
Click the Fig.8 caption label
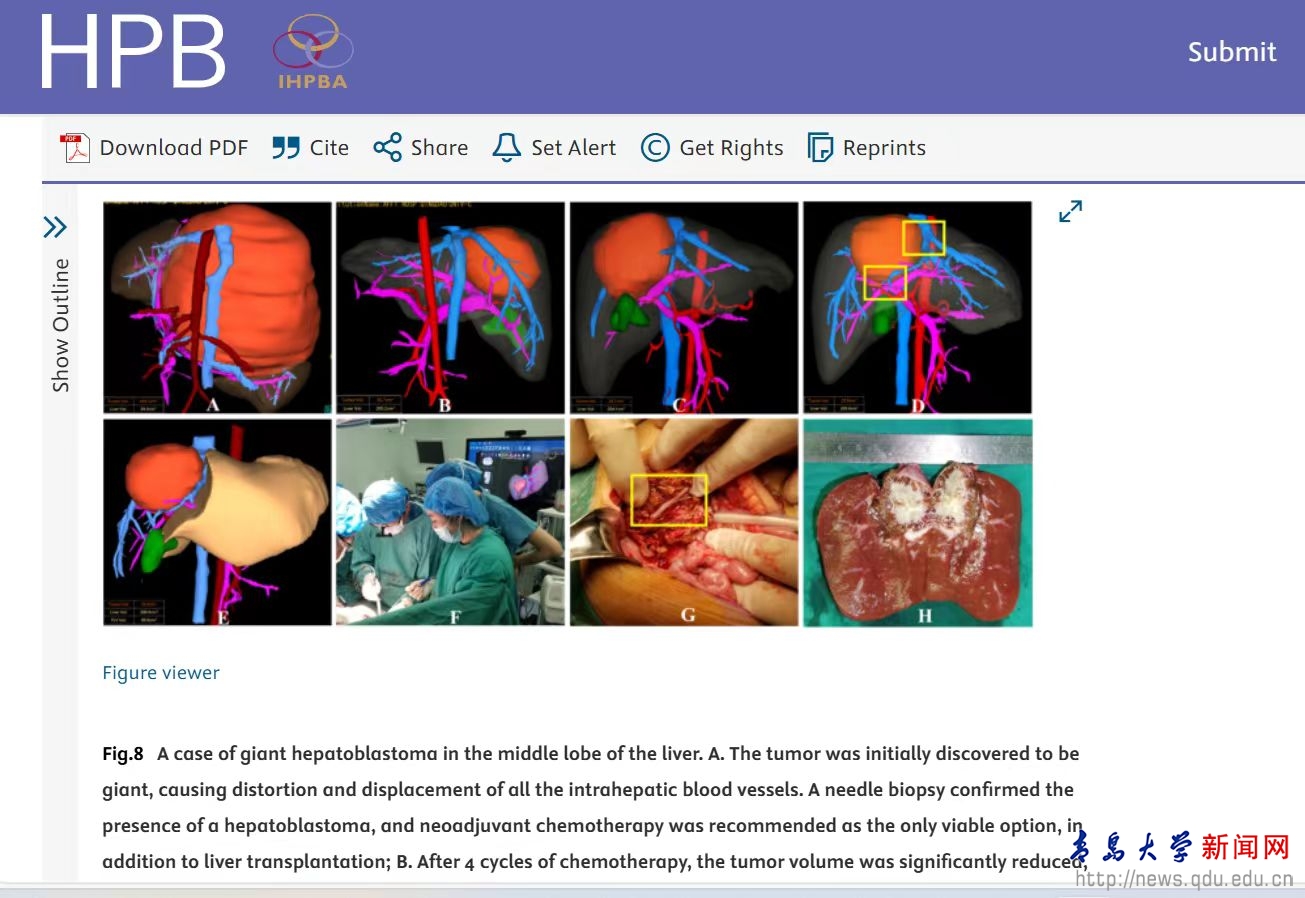[123, 754]
